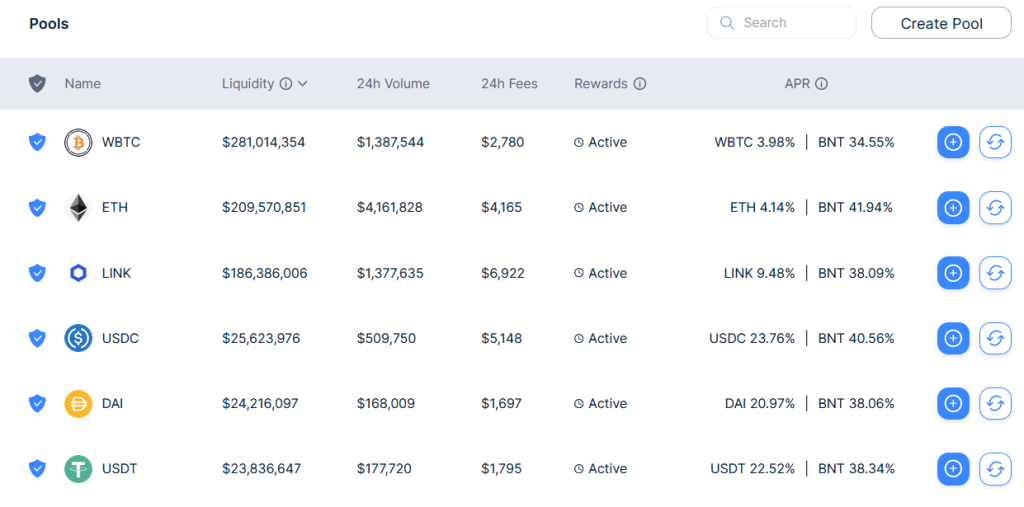
Task: Click 24h volume value $1,377,635
Action: tap(390, 273)
